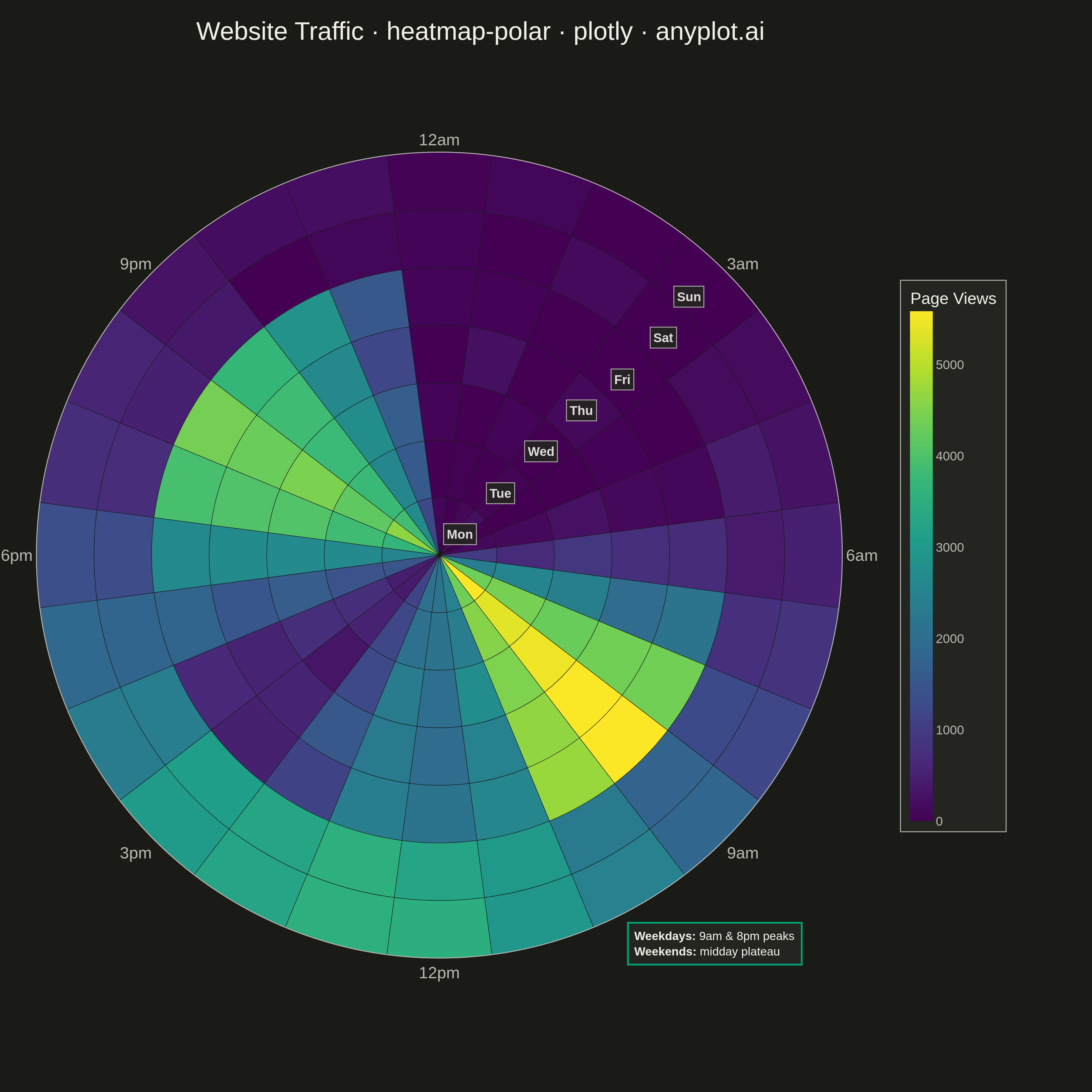
Task: Pick the Thu ring label
Action: (x=581, y=410)
